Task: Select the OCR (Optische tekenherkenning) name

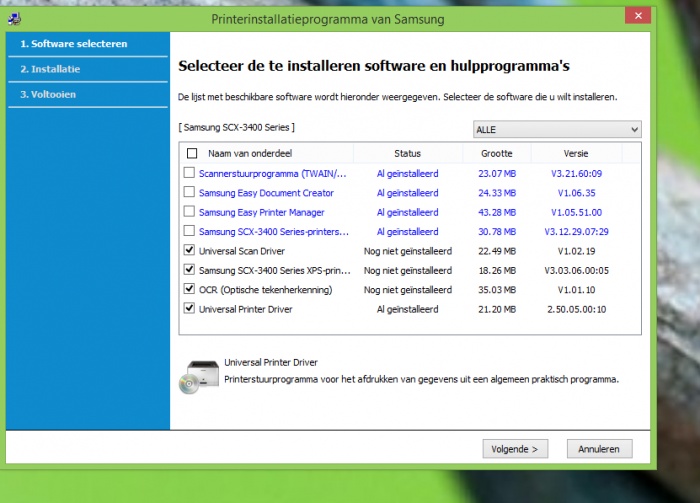Action: click(266, 290)
